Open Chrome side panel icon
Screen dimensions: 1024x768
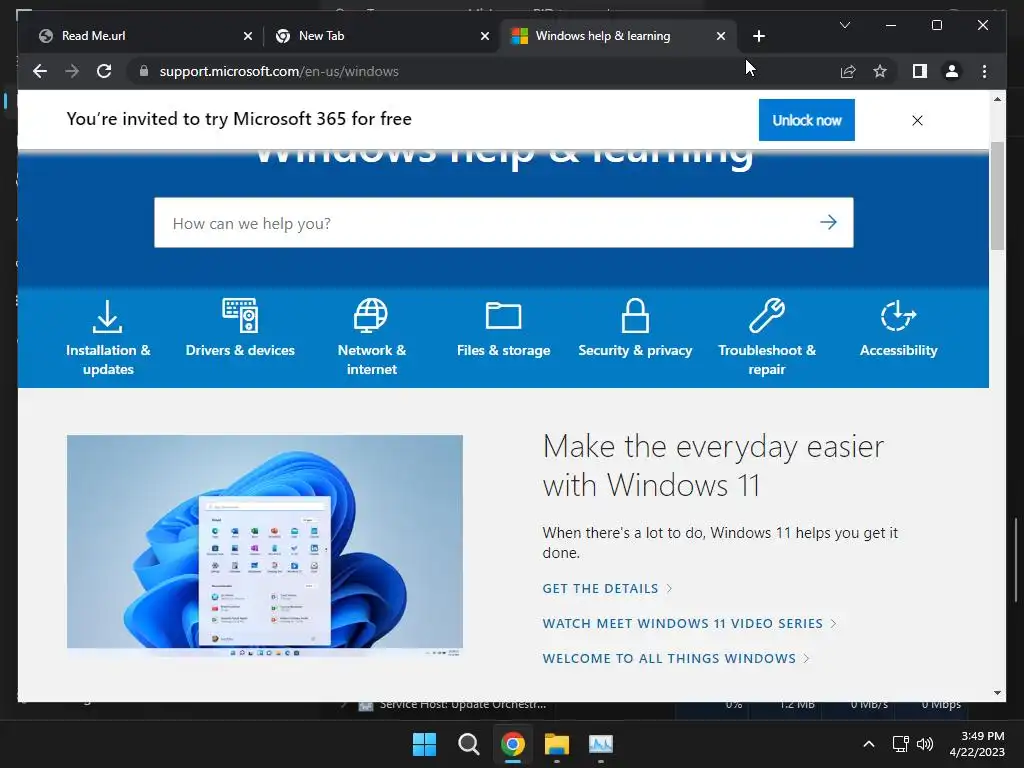tap(920, 71)
